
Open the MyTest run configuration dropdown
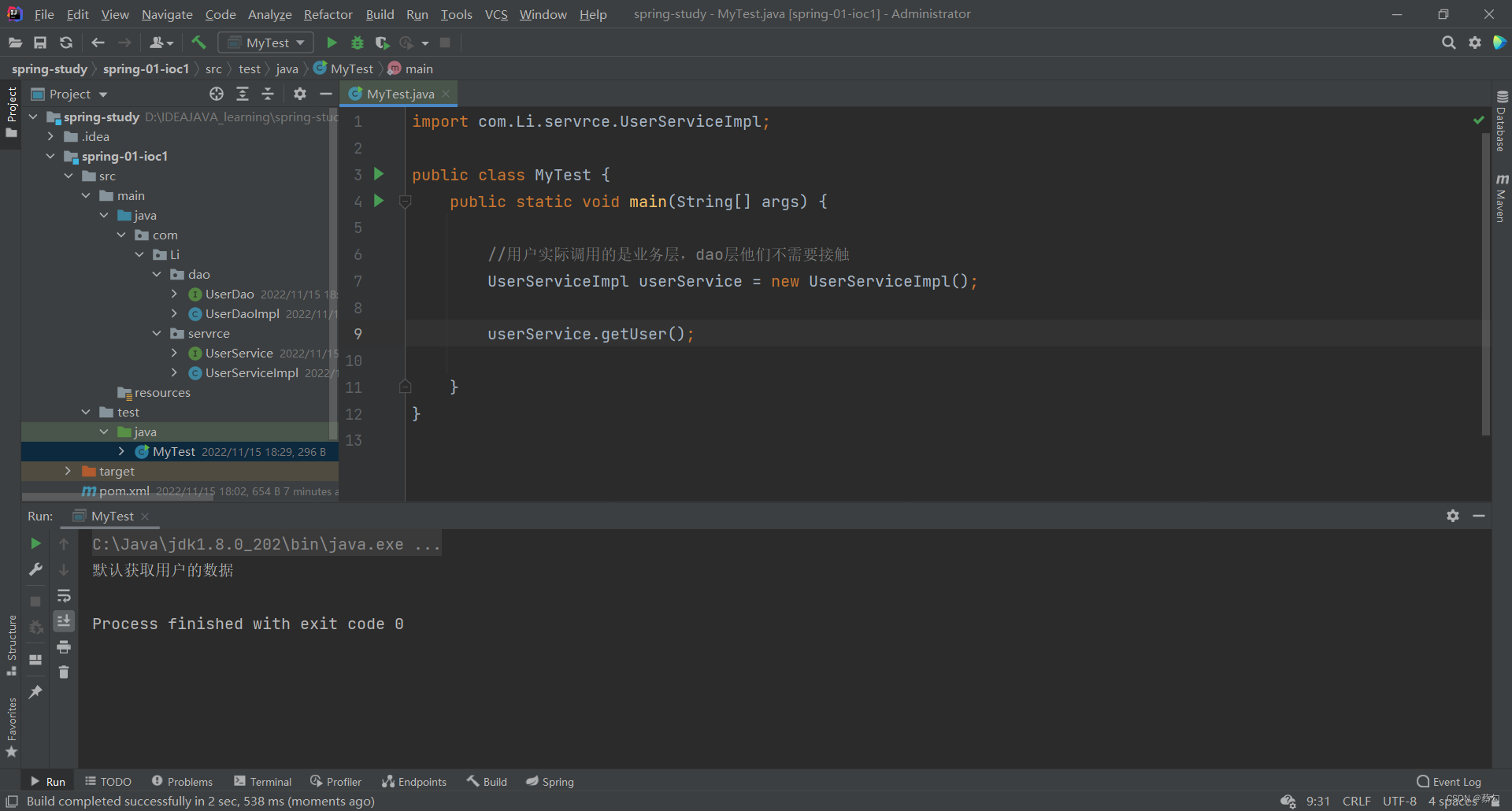pos(266,43)
